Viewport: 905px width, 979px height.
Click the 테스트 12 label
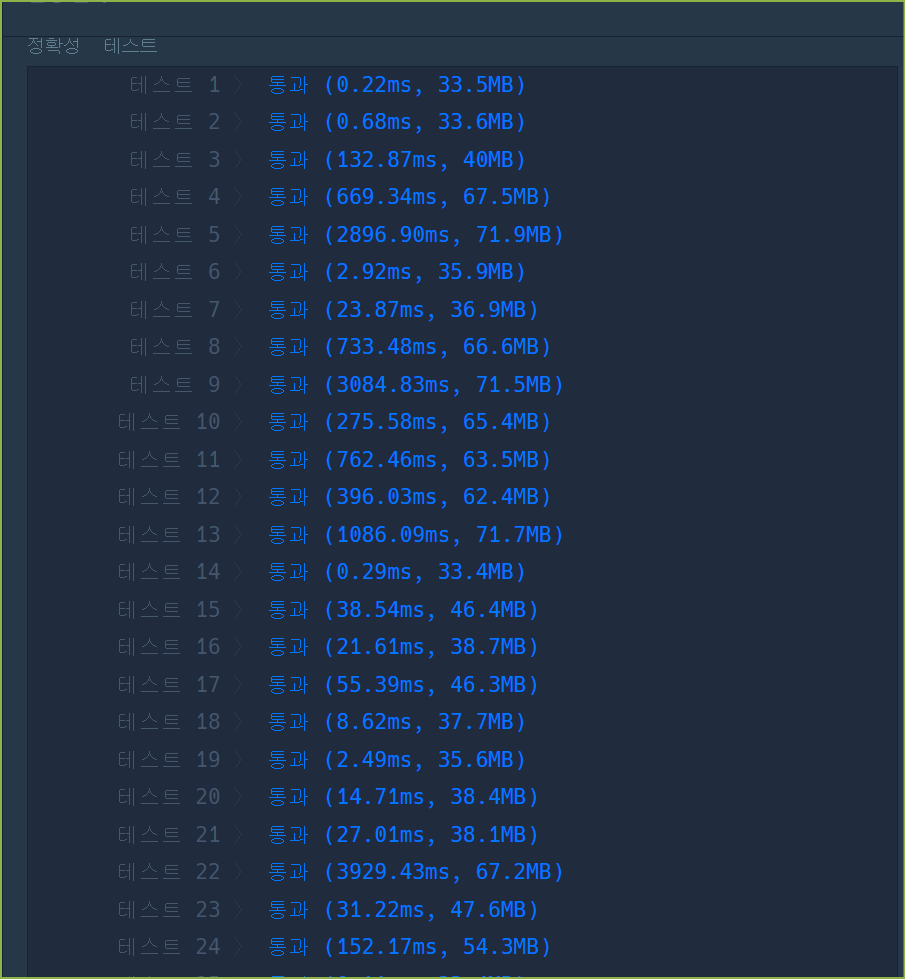pyautogui.click(x=169, y=497)
